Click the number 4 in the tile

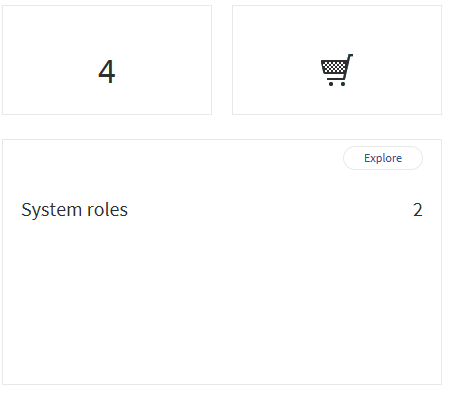pyautogui.click(x=107, y=71)
